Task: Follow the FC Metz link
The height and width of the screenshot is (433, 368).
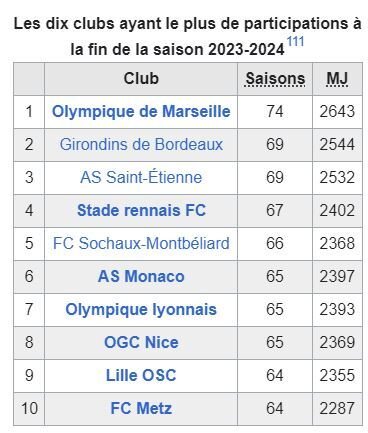Action: (x=141, y=408)
